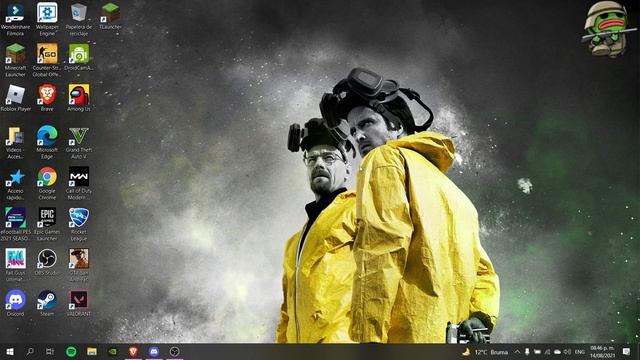Click the Epic Games Launcher desktop icon

pos(47,224)
